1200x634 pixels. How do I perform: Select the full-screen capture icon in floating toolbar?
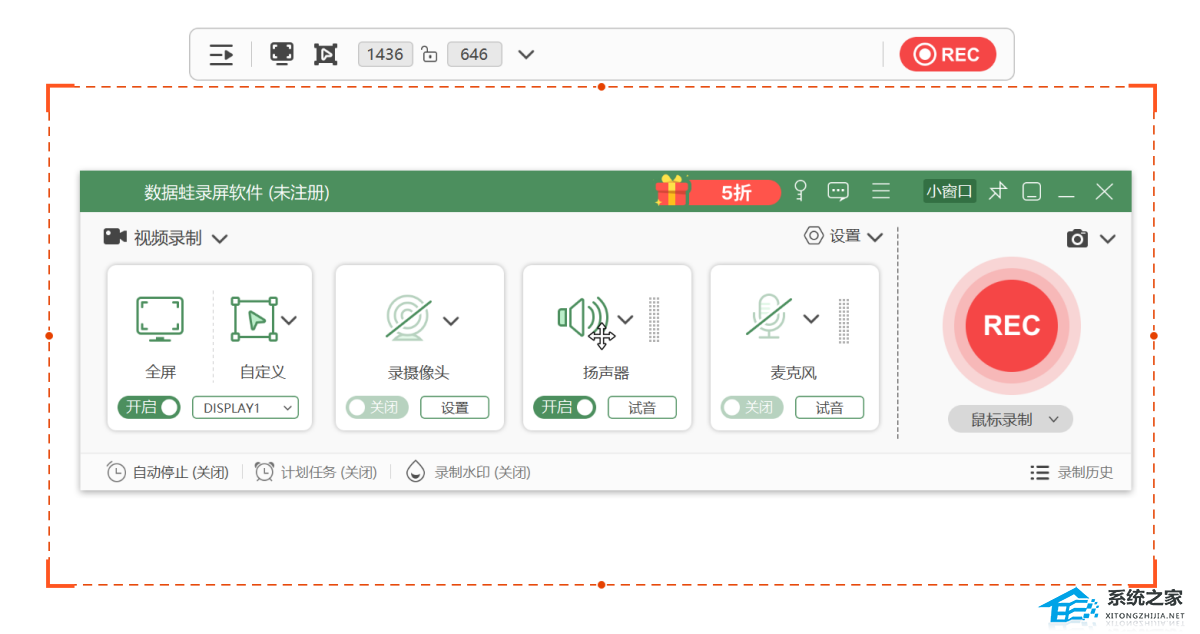(282, 54)
